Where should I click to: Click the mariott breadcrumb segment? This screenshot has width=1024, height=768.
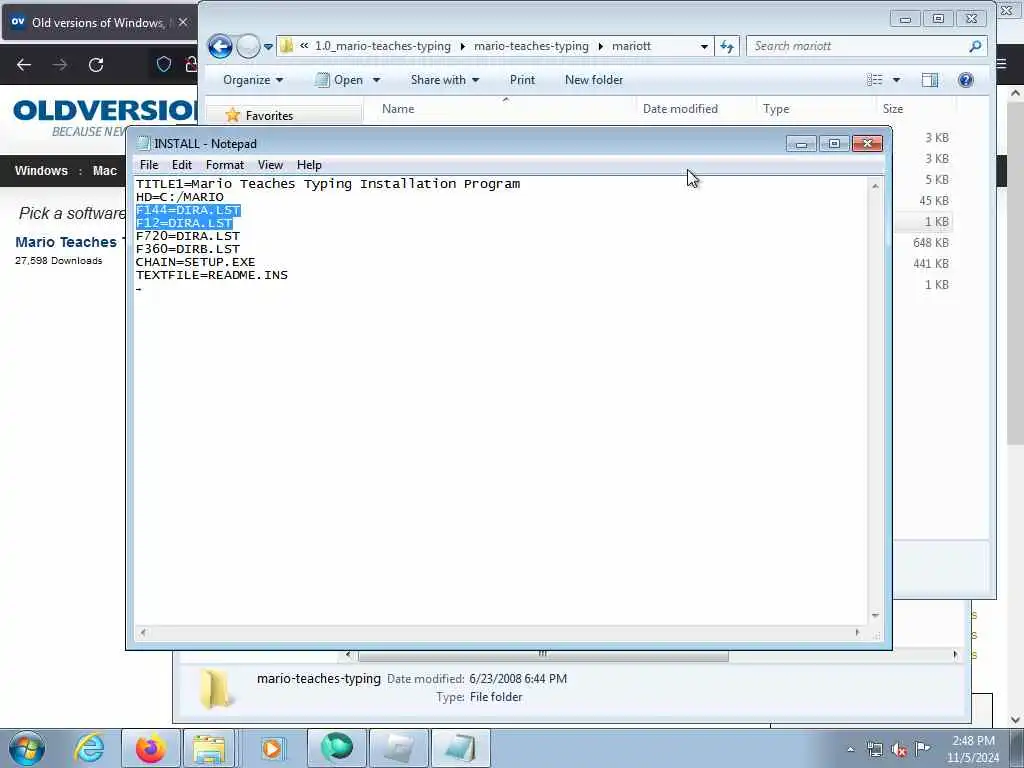(x=632, y=46)
